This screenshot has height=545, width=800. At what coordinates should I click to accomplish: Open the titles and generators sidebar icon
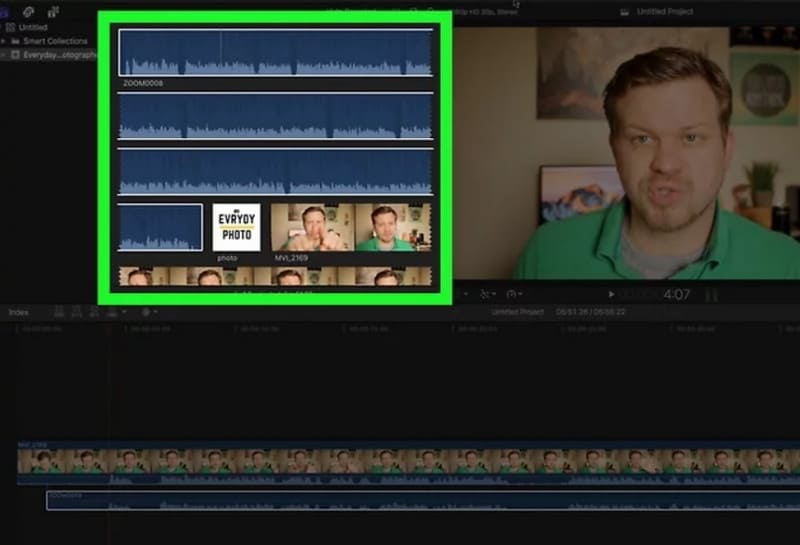54,11
